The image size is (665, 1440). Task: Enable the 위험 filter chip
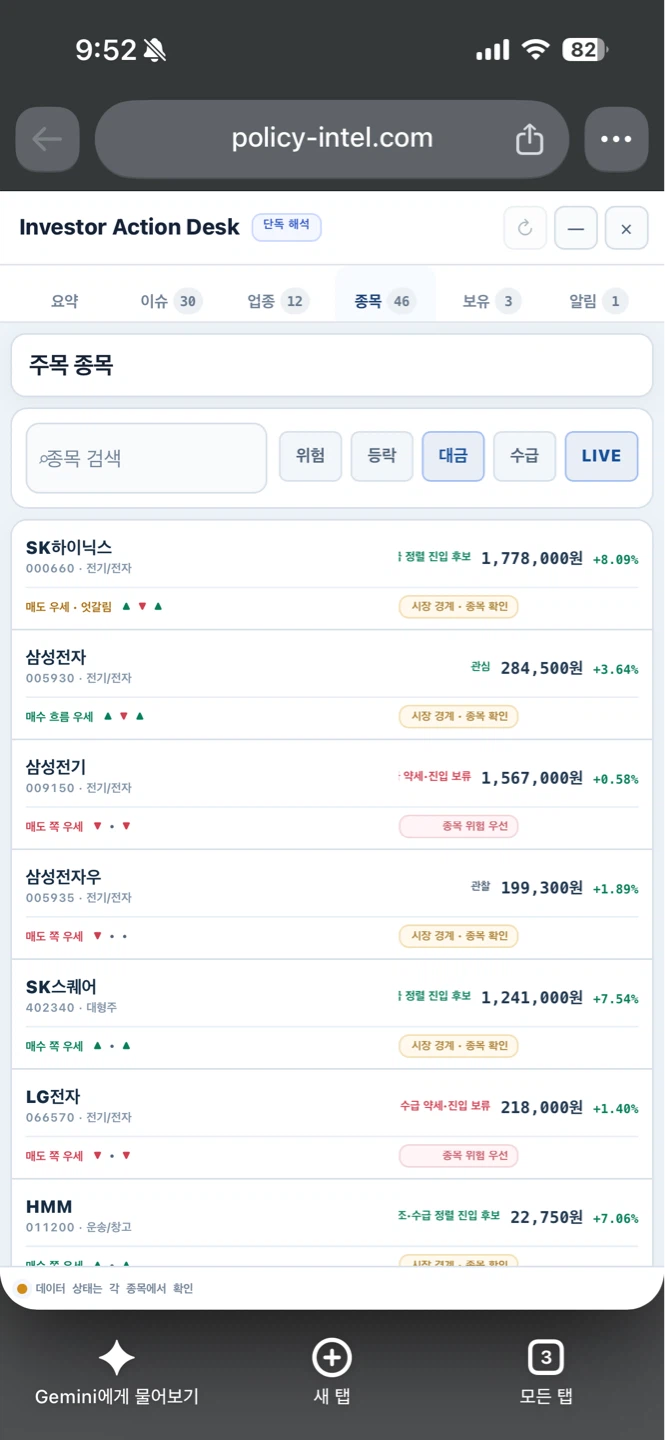point(310,456)
